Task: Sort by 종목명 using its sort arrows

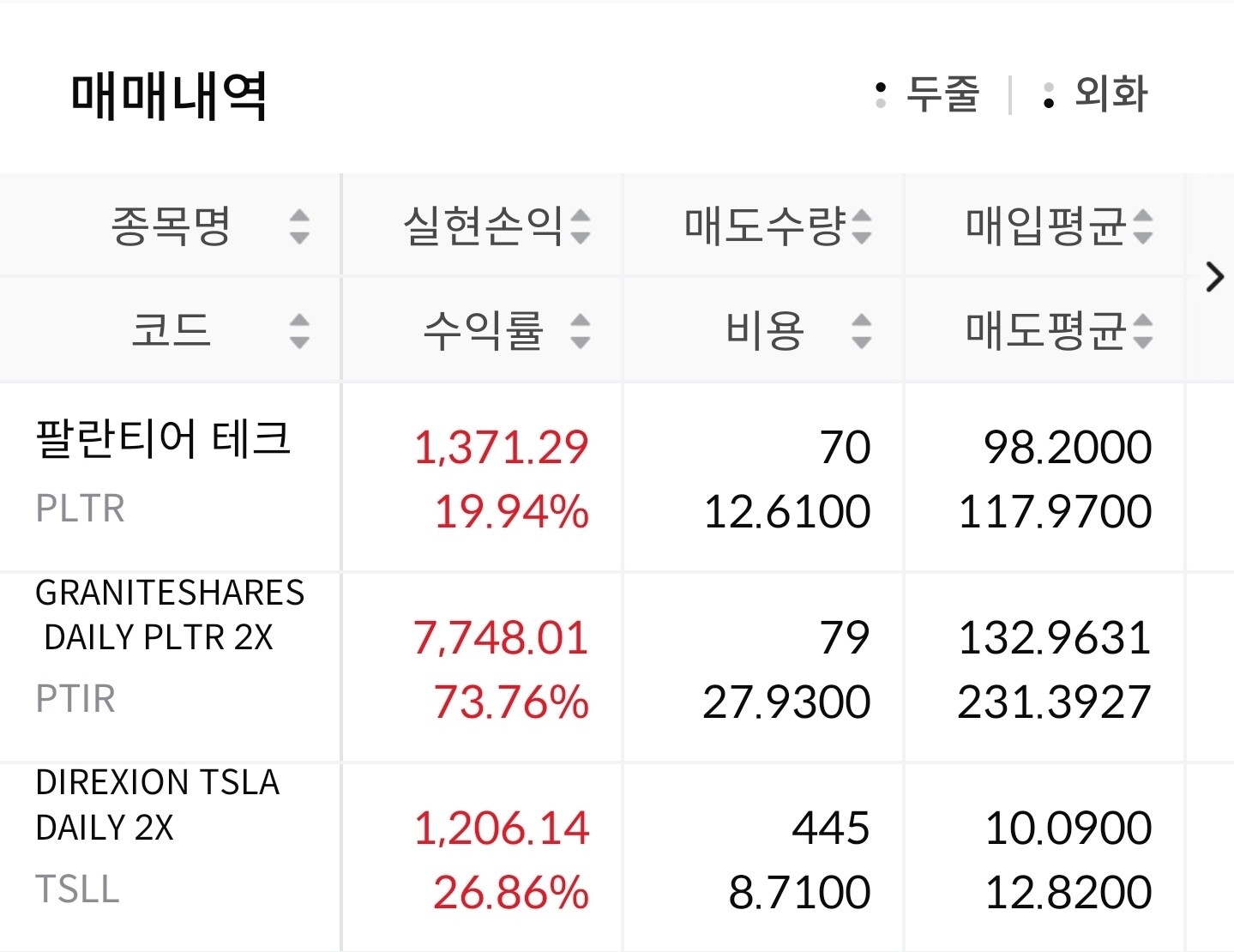Action: coord(298,226)
